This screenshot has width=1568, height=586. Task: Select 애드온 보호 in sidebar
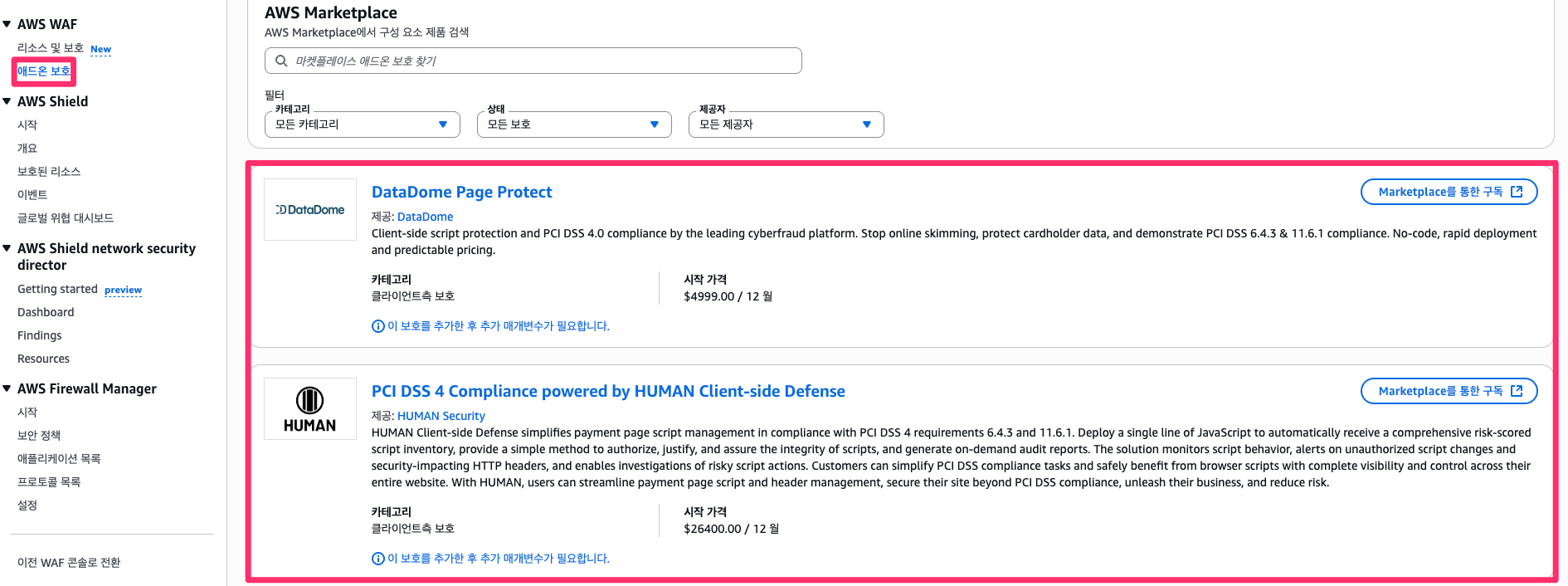click(44, 71)
